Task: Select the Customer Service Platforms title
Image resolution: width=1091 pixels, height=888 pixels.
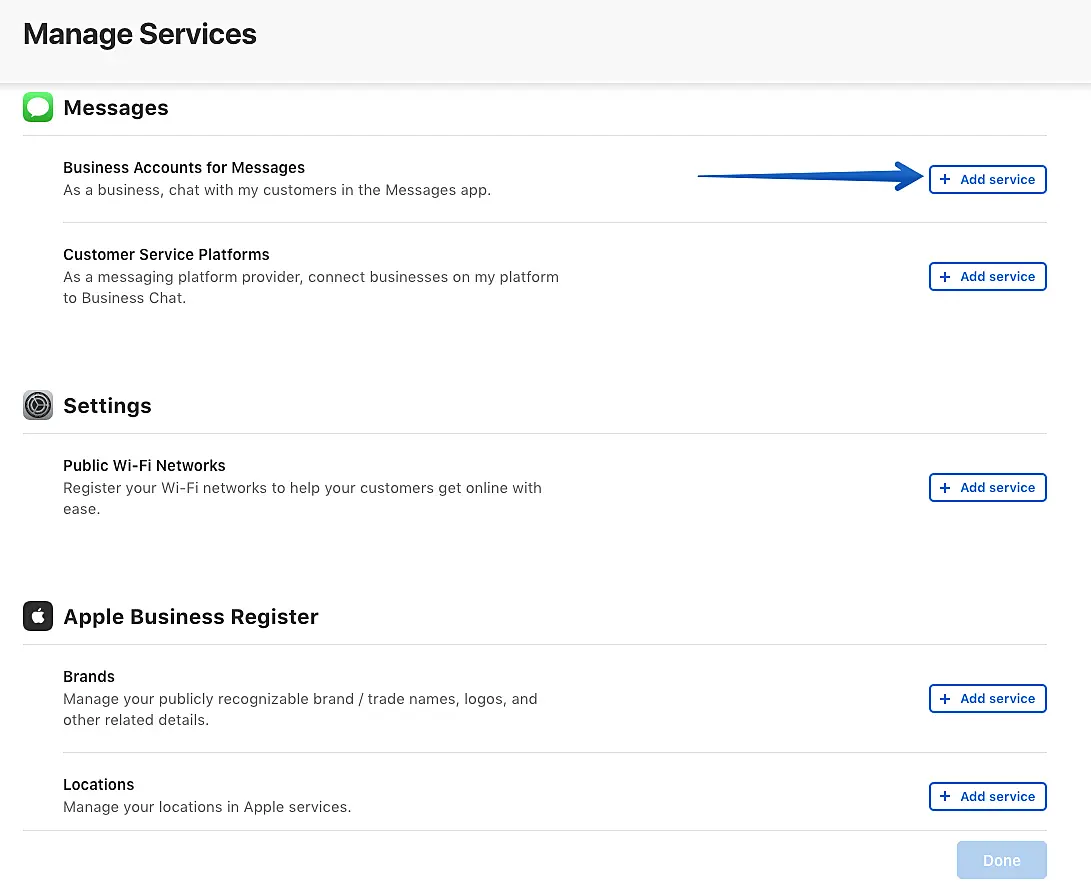Action: [166, 255]
